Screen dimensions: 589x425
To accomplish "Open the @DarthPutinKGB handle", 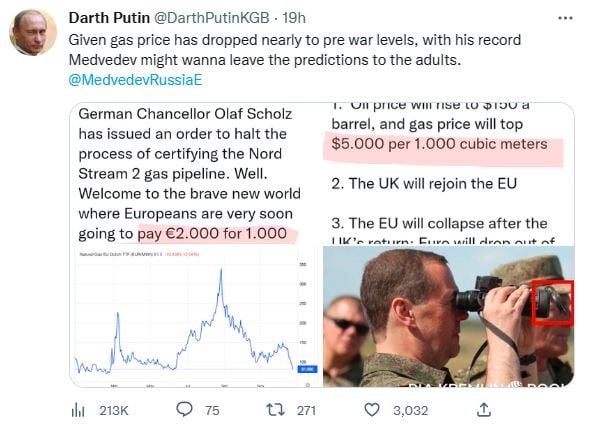I will 212,18.
